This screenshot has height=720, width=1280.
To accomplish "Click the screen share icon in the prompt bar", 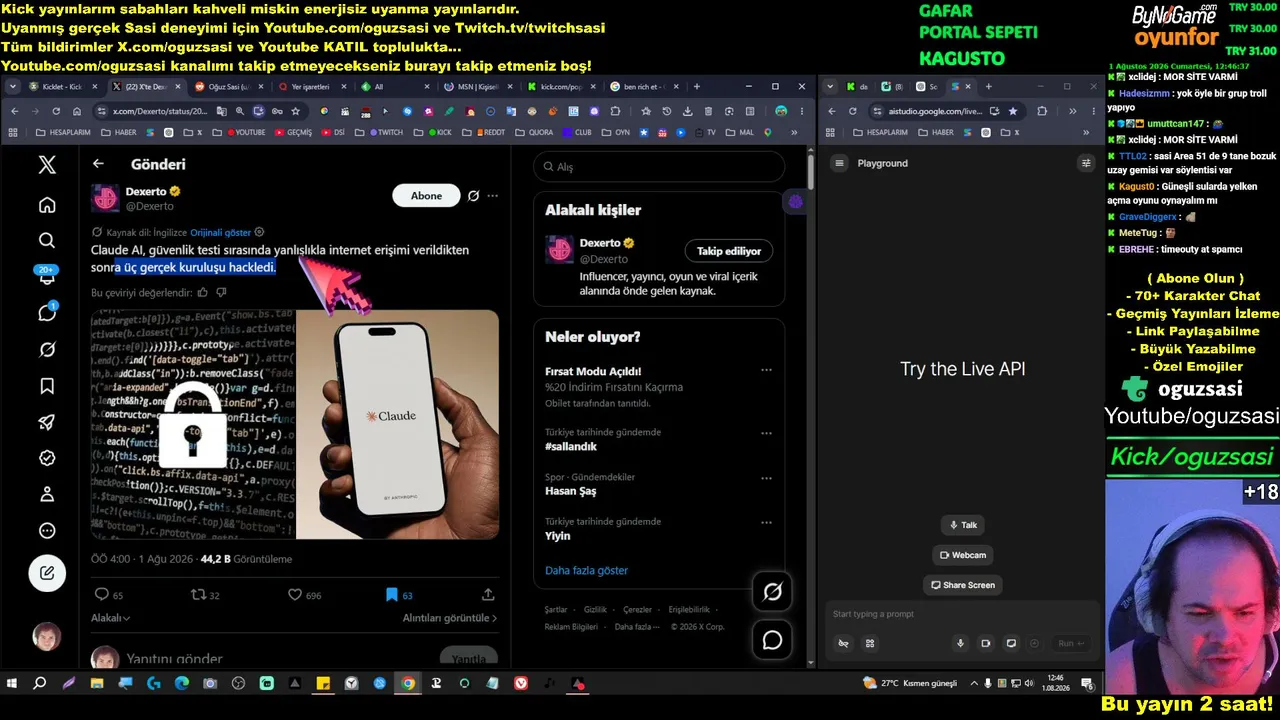I will 1011,643.
